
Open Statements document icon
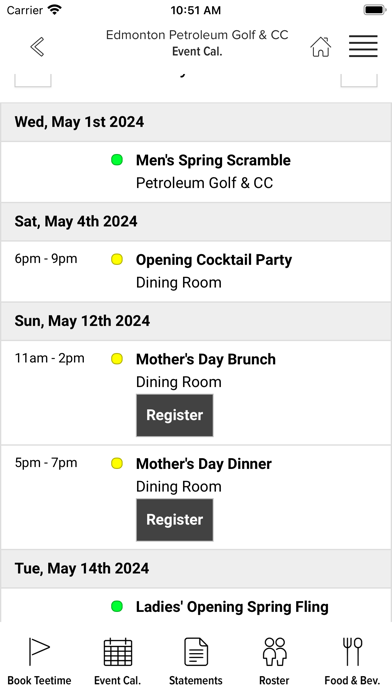[x=196, y=652]
